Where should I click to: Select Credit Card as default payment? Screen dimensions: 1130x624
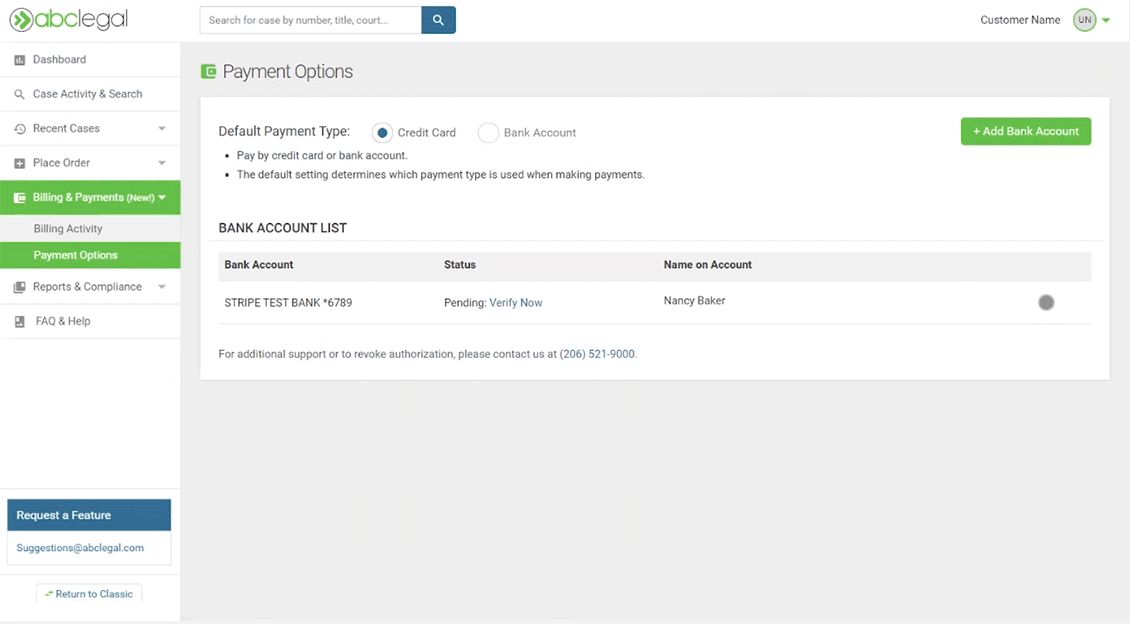[382, 133]
